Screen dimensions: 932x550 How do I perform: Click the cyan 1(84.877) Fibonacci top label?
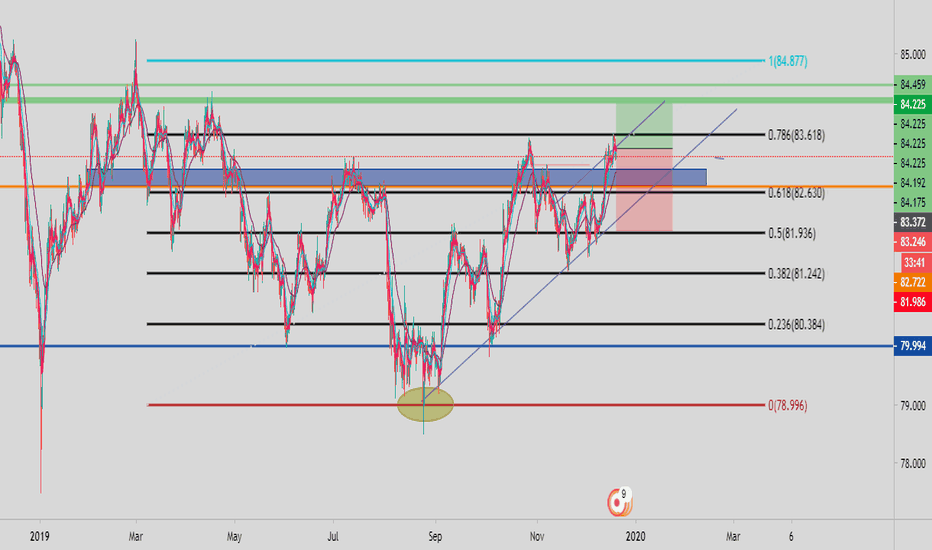787,61
